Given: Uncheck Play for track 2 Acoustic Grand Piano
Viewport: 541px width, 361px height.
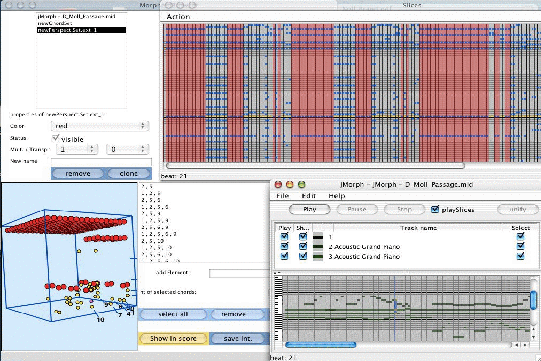Looking at the screenshot, I should pyautogui.click(x=284, y=246).
